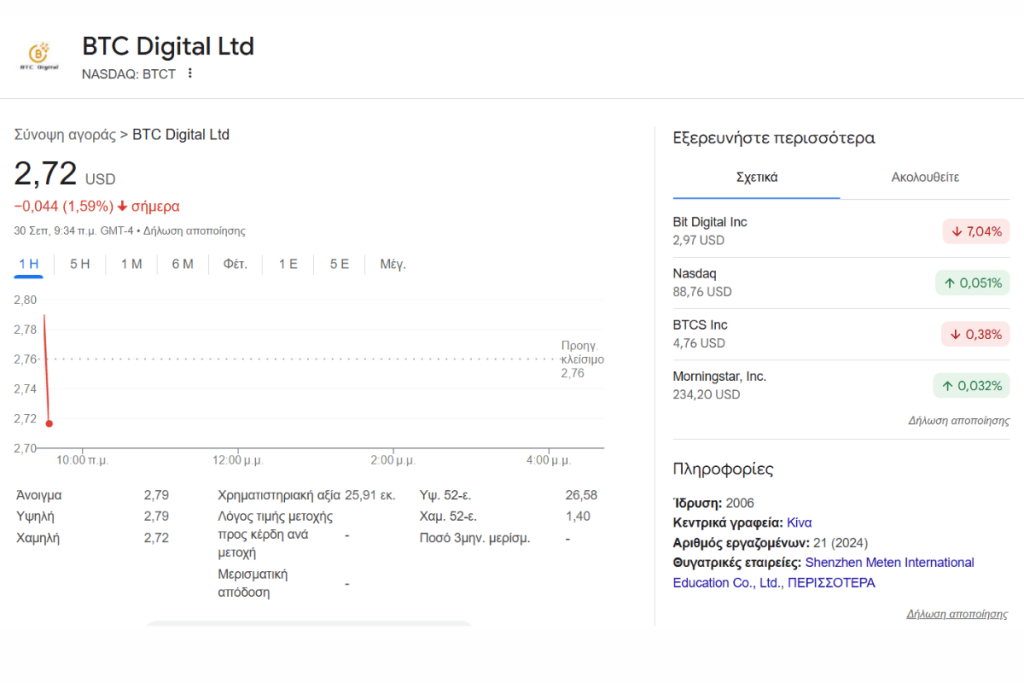Select the Φέτ. year-to-date tab
Image resolution: width=1024 pixels, height=683 pixels.
click(235, 264)
